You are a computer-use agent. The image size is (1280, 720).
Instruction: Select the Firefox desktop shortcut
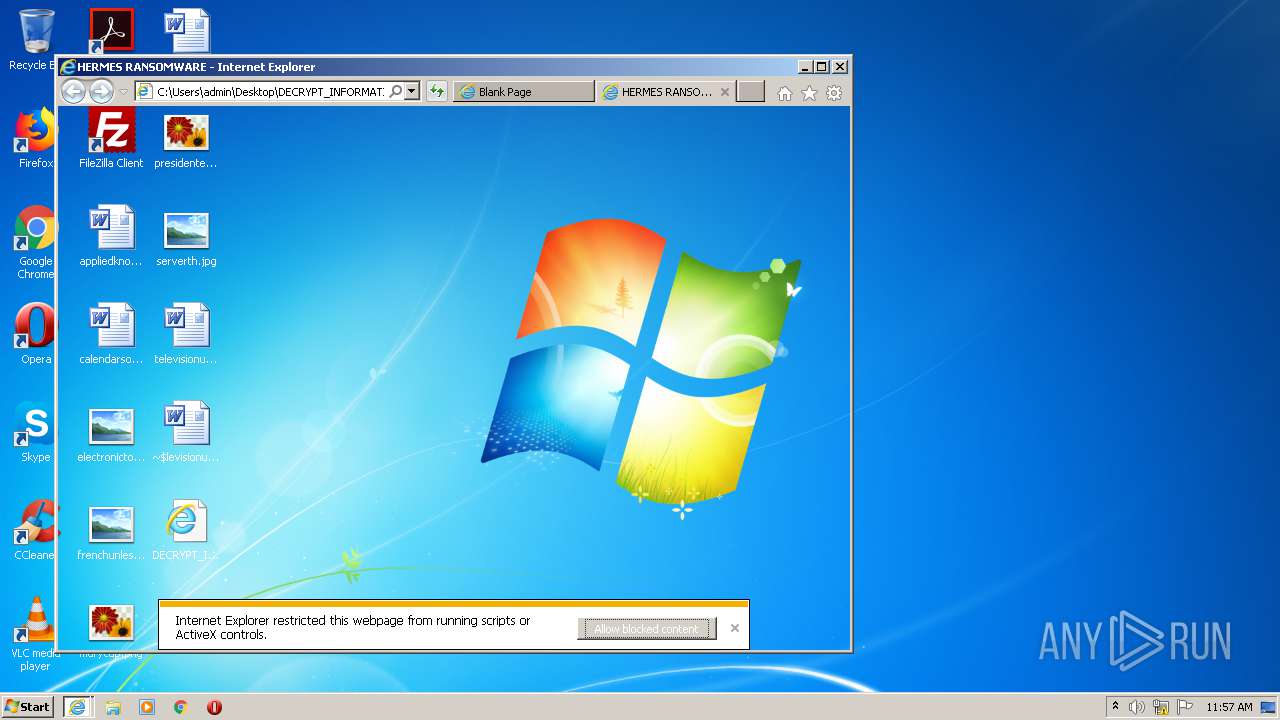(x=35, y=138)
